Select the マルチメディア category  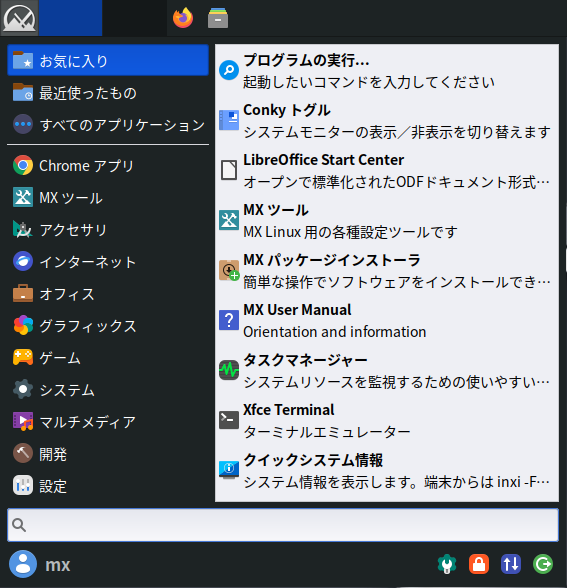click(x=108, y=422)
